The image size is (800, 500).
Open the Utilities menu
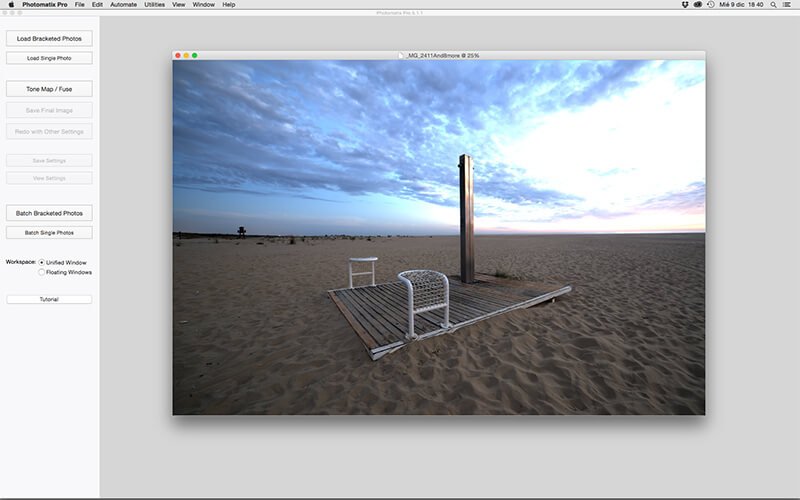[154, 5]
